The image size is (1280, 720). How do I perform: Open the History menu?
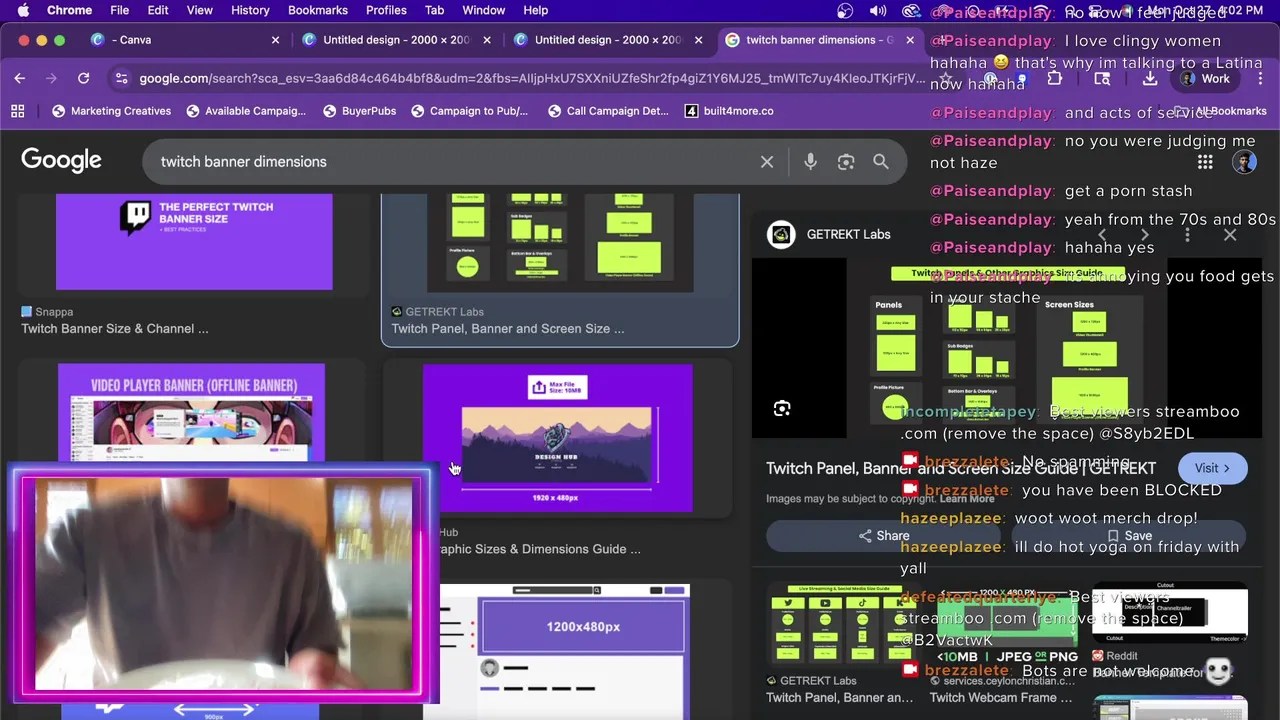[250, 10]
